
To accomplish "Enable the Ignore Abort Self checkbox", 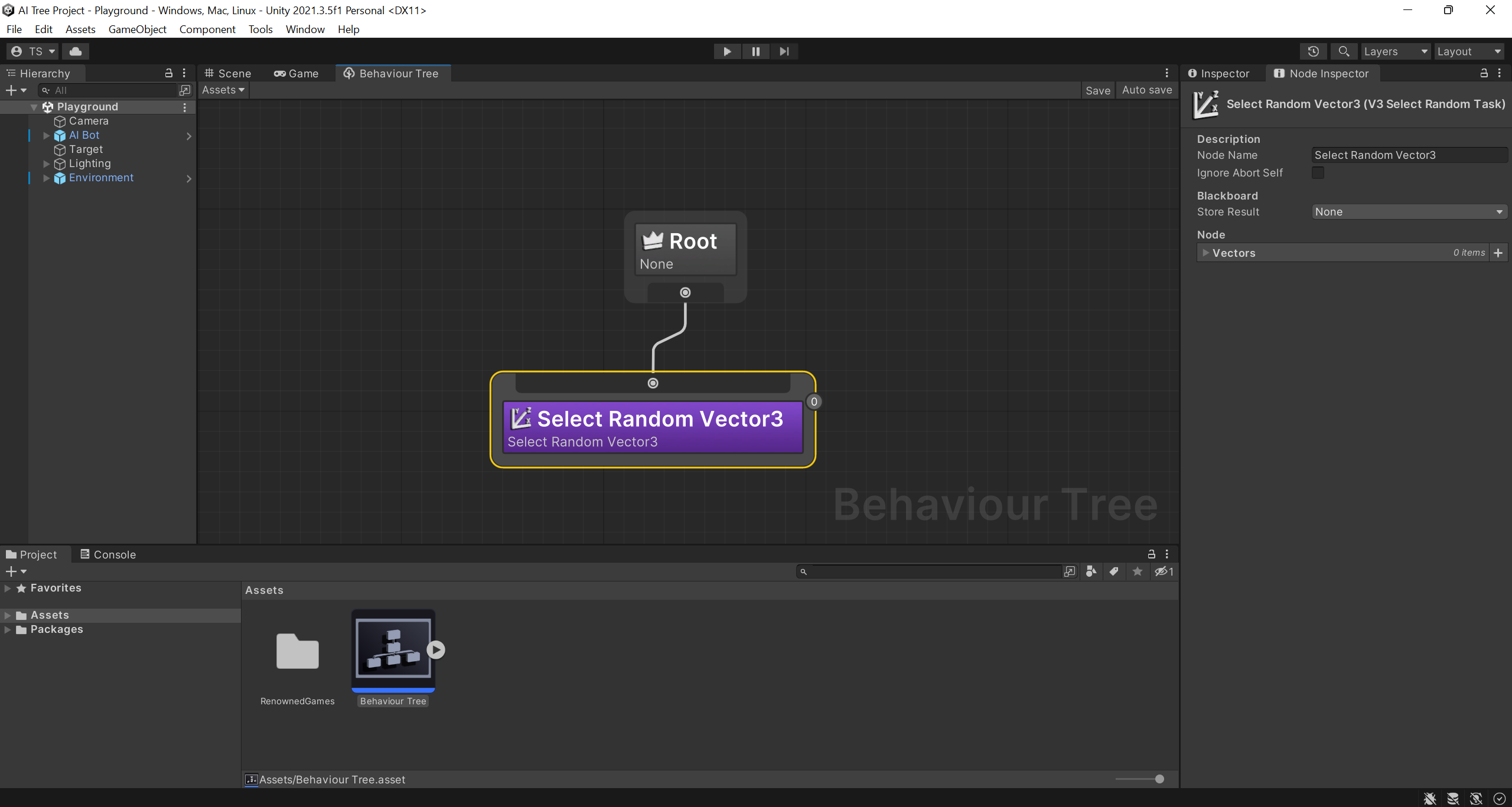I will click(1318, 173).
